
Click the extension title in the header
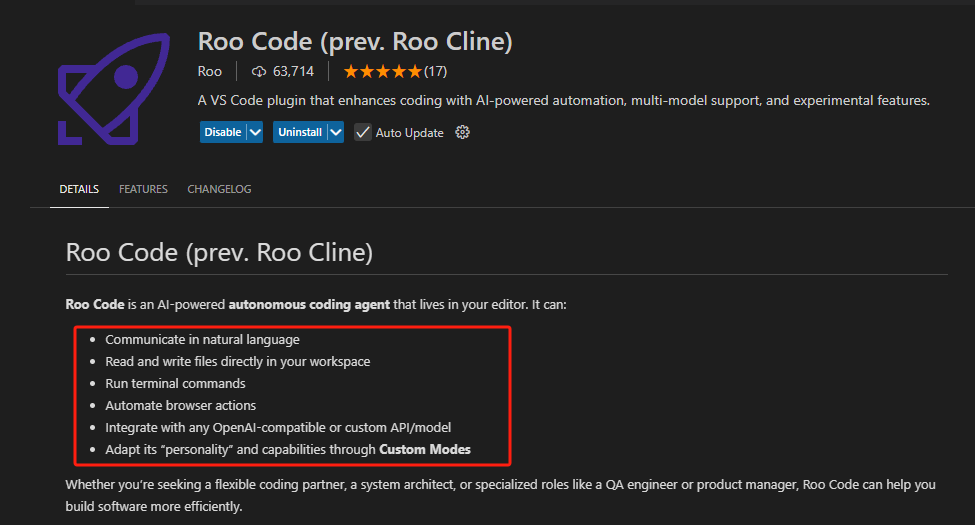pos(355,42)
